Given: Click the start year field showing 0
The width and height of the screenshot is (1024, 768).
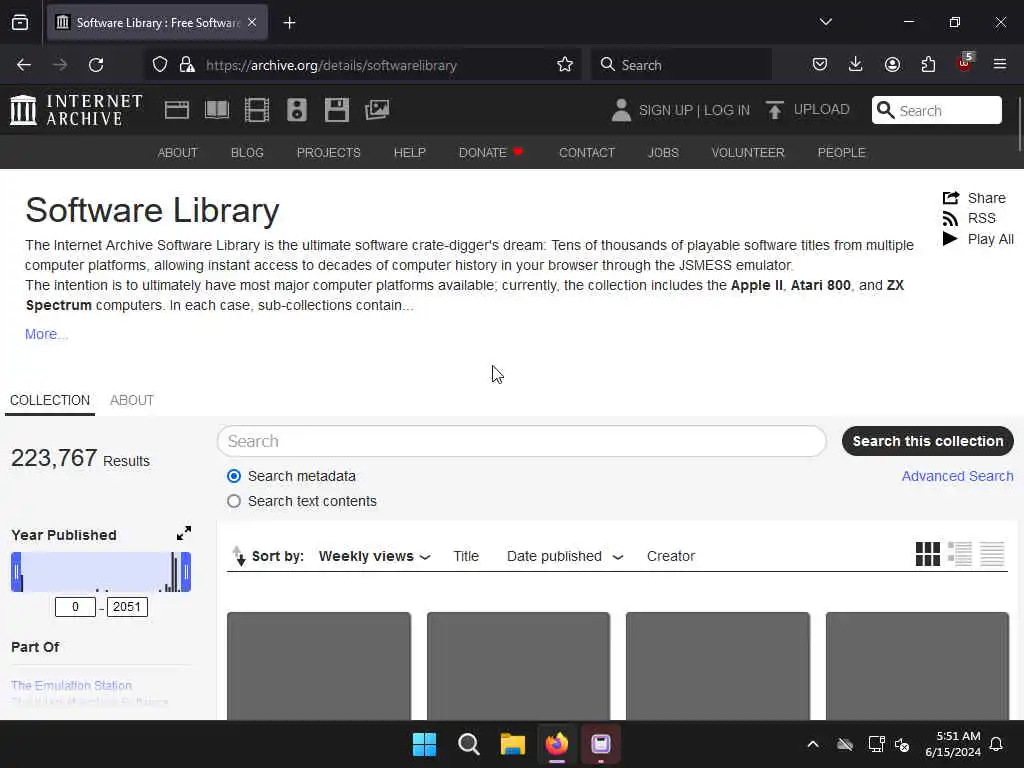Looking at the screenshot, I should 75,607.
